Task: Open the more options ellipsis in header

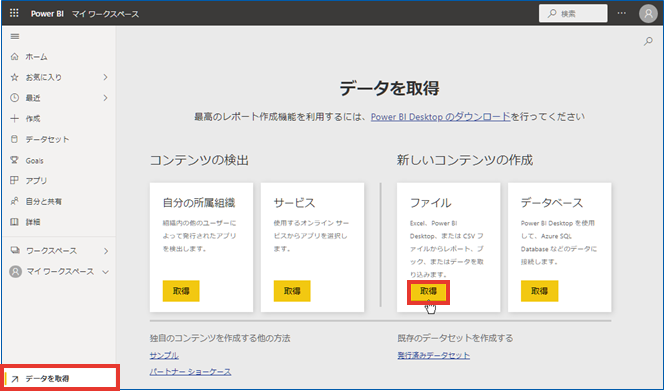Action: pyautogui.click(x=621, y=13)
